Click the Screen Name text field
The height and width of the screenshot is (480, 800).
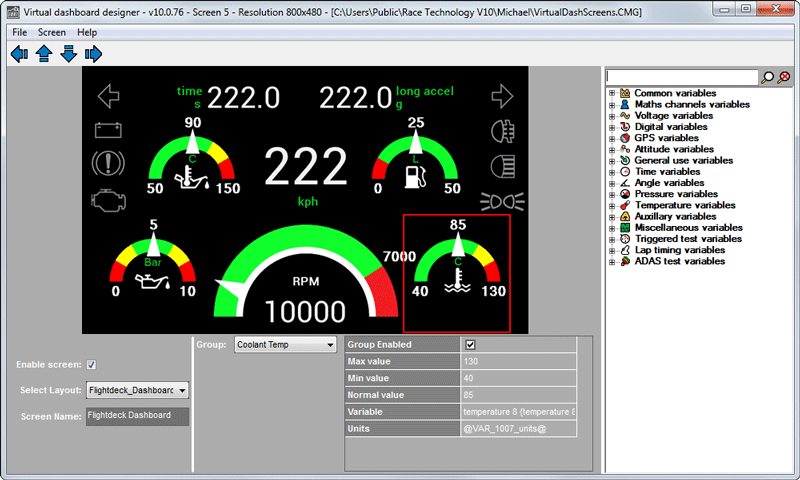click(x=137, y=416)
